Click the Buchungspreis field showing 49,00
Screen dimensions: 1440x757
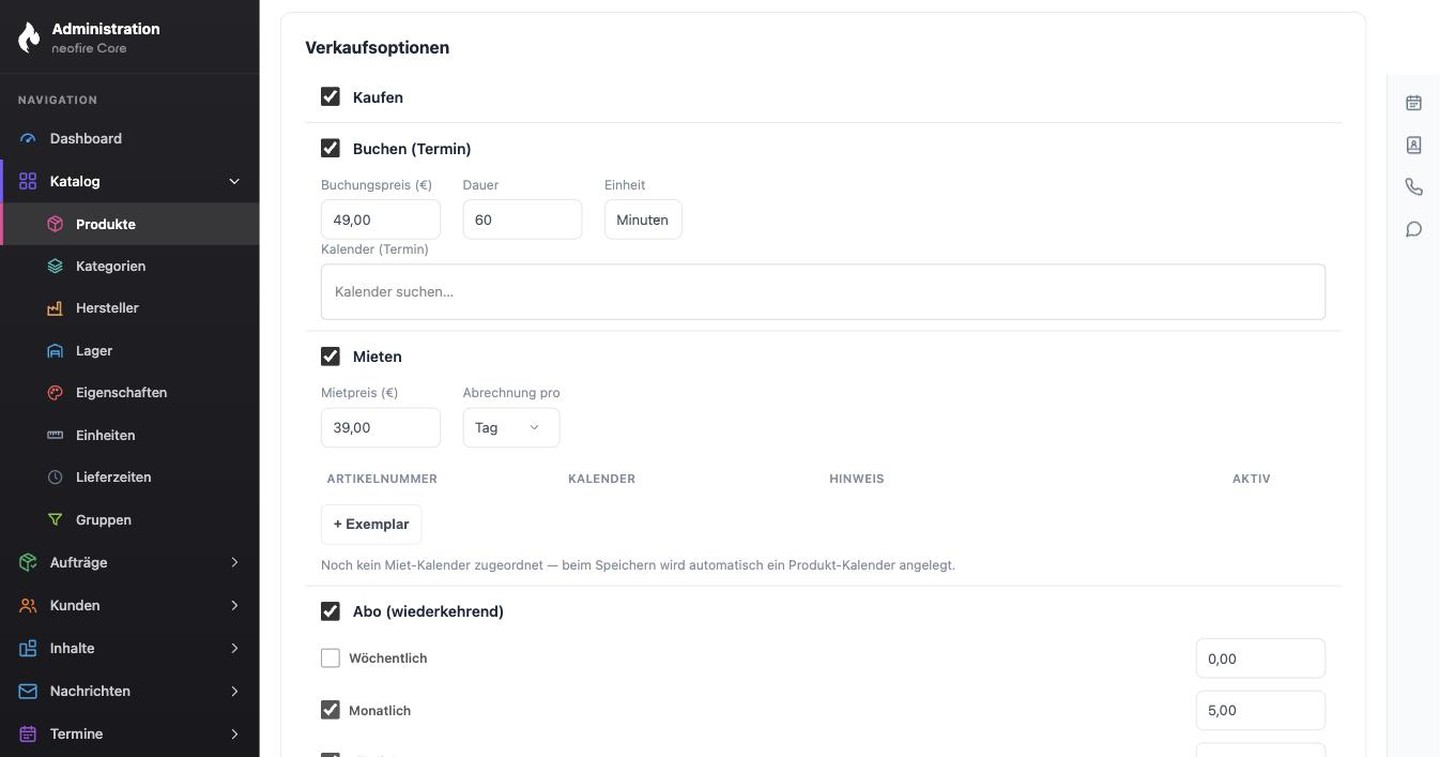381,219
